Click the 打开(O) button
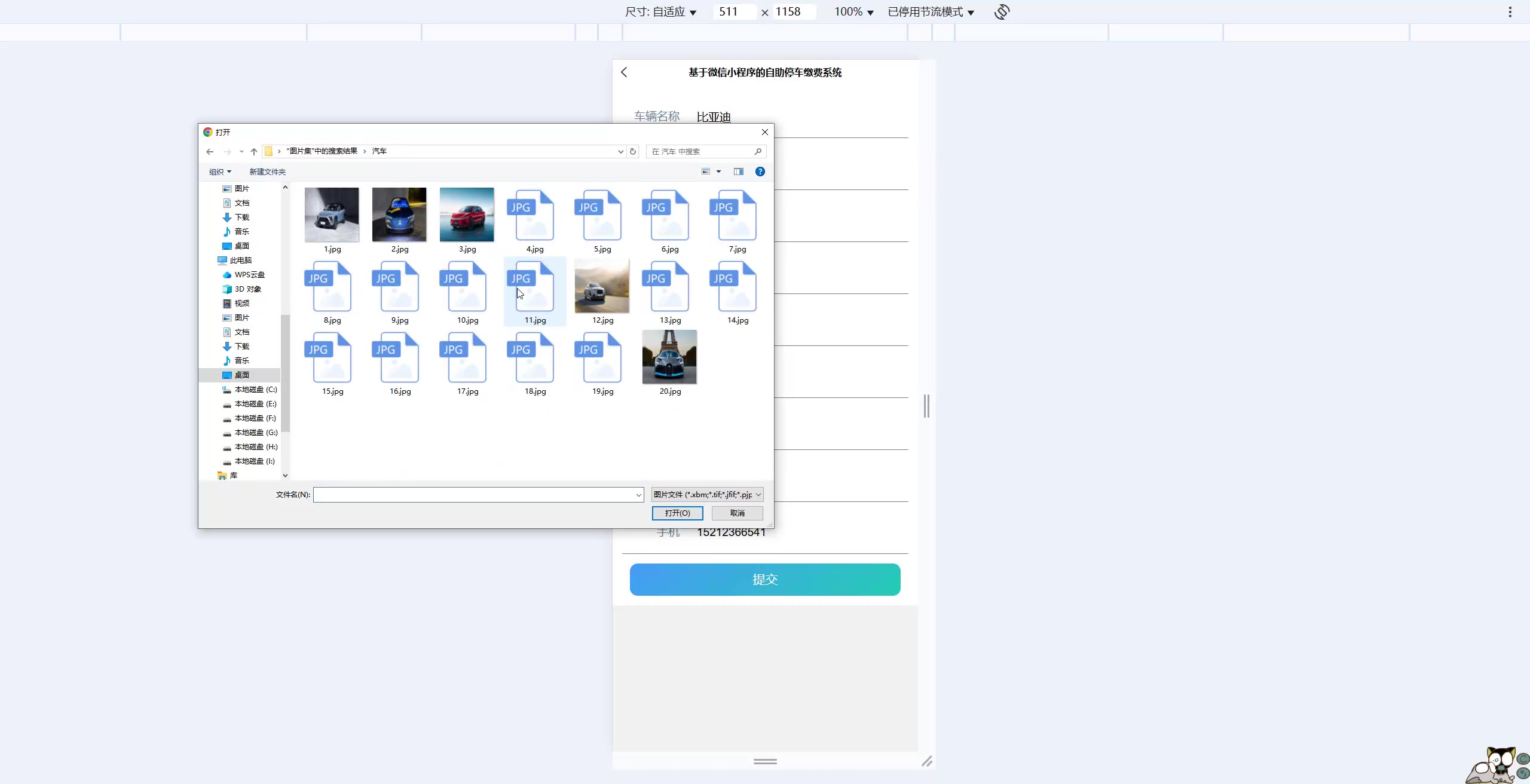Image resolution: width=1530 pixels, height=784 pixels. point(677,513)
